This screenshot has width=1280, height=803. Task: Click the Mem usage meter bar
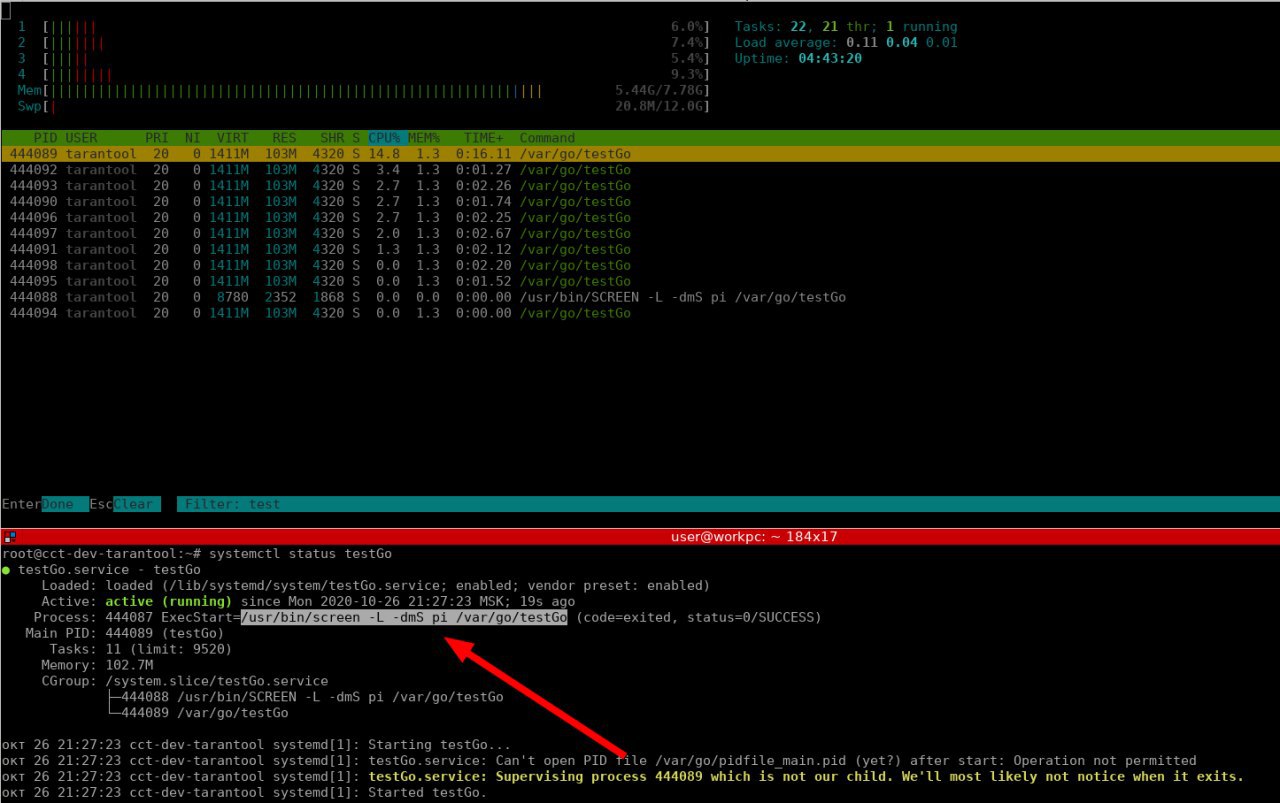coord(364,91)
